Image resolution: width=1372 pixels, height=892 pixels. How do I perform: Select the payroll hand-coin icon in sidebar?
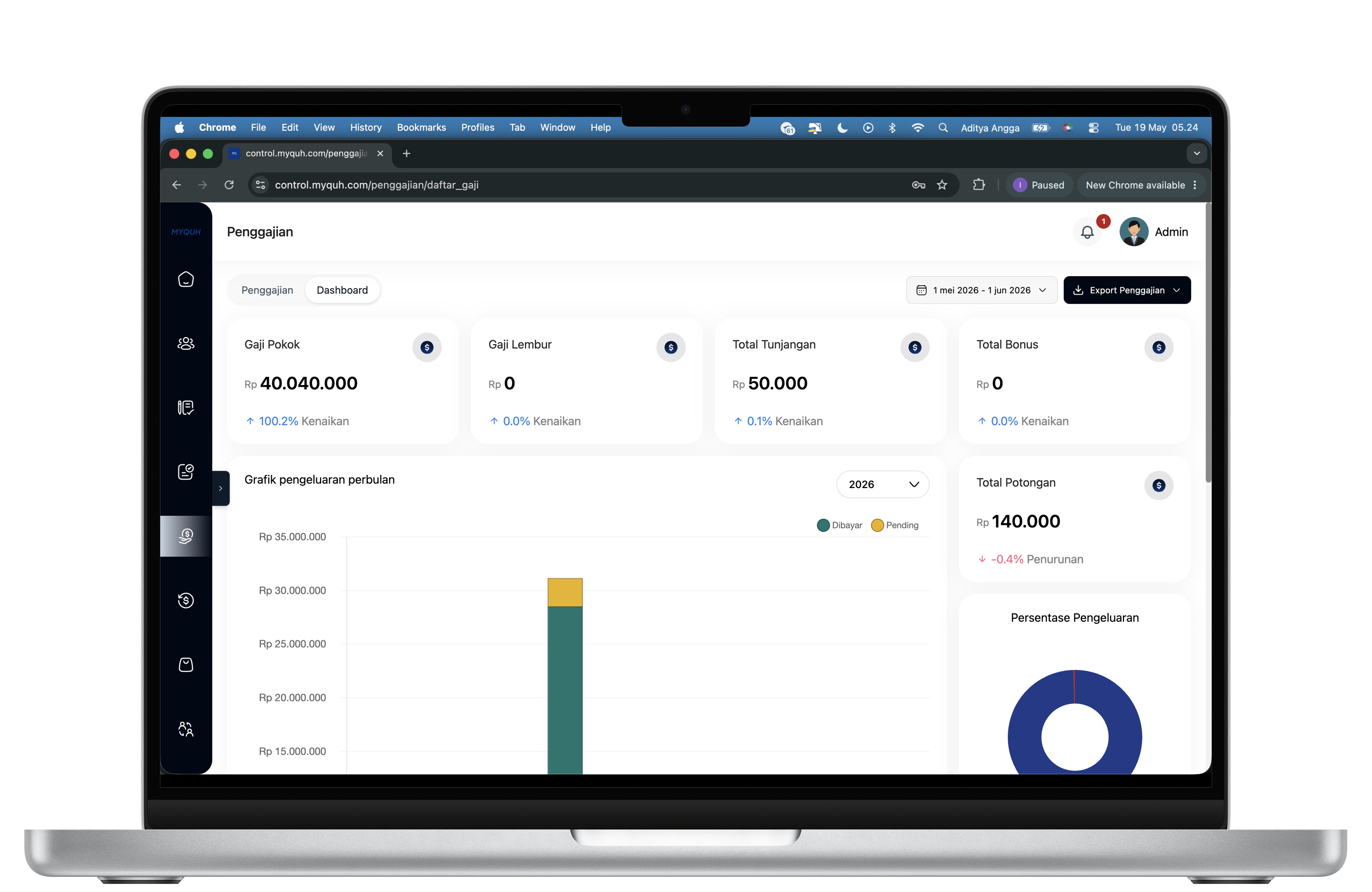click(186, 536)
